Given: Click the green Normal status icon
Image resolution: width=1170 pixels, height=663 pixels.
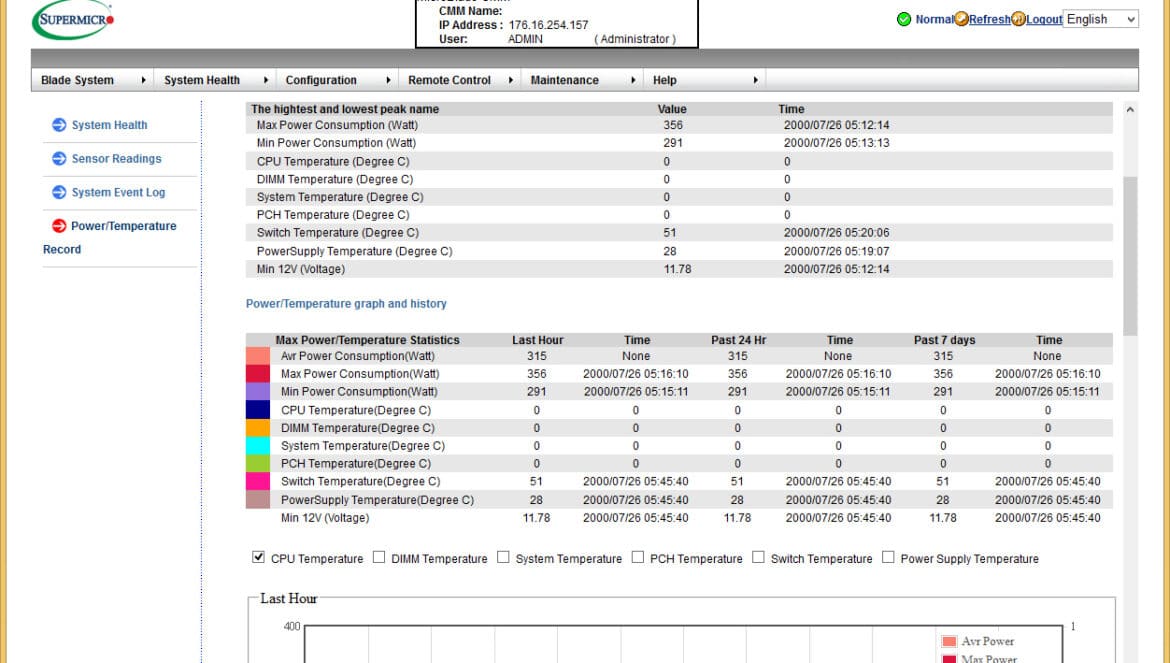Looking at the screenshot, I should tap(904, 19).
